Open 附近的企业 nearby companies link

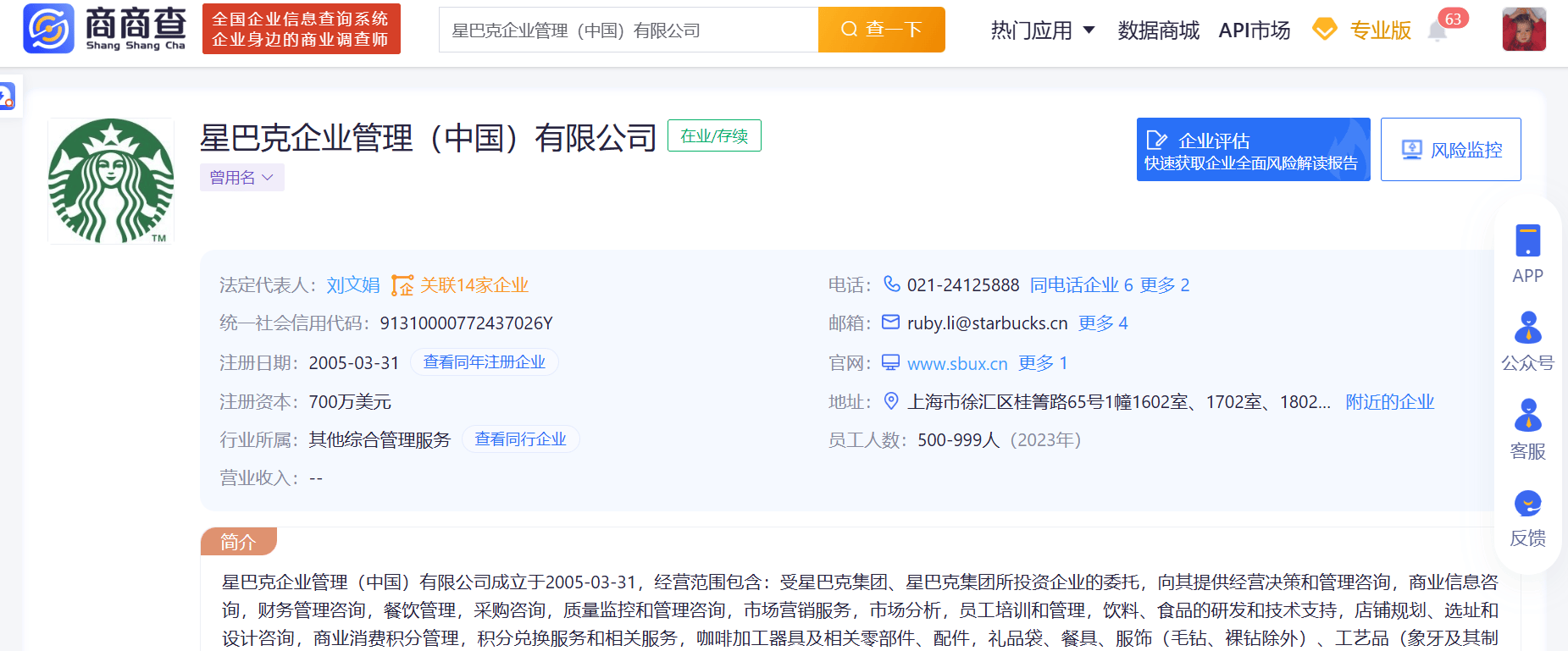1390,402
